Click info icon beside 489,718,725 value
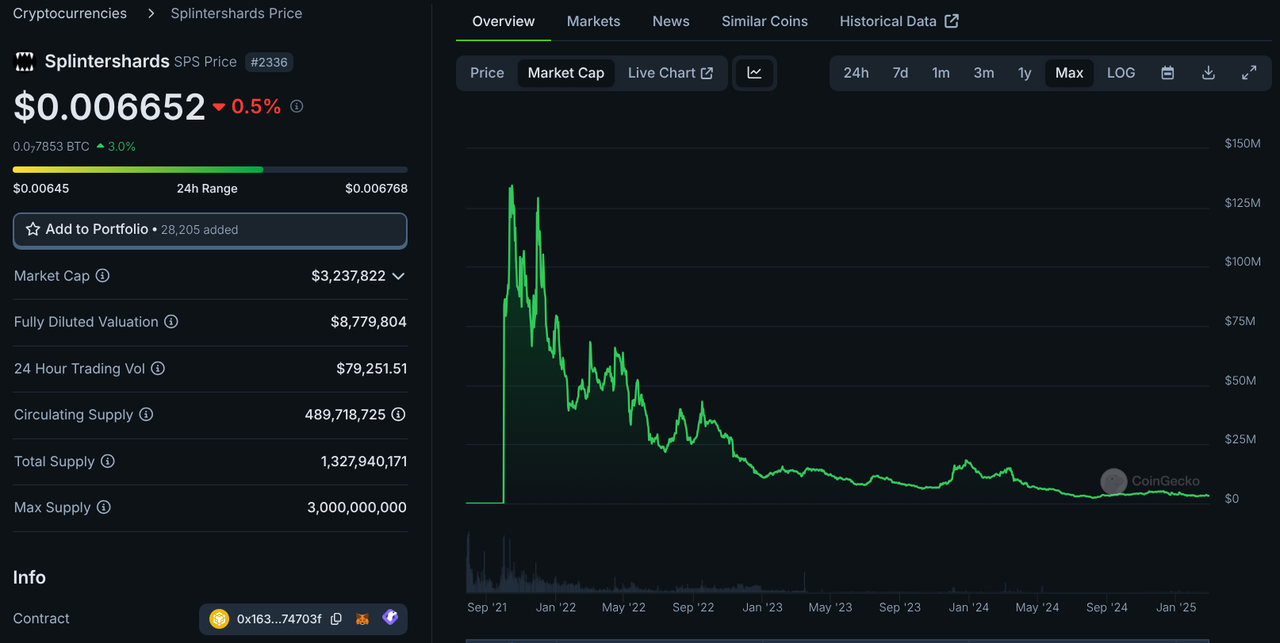 (398, 414)
